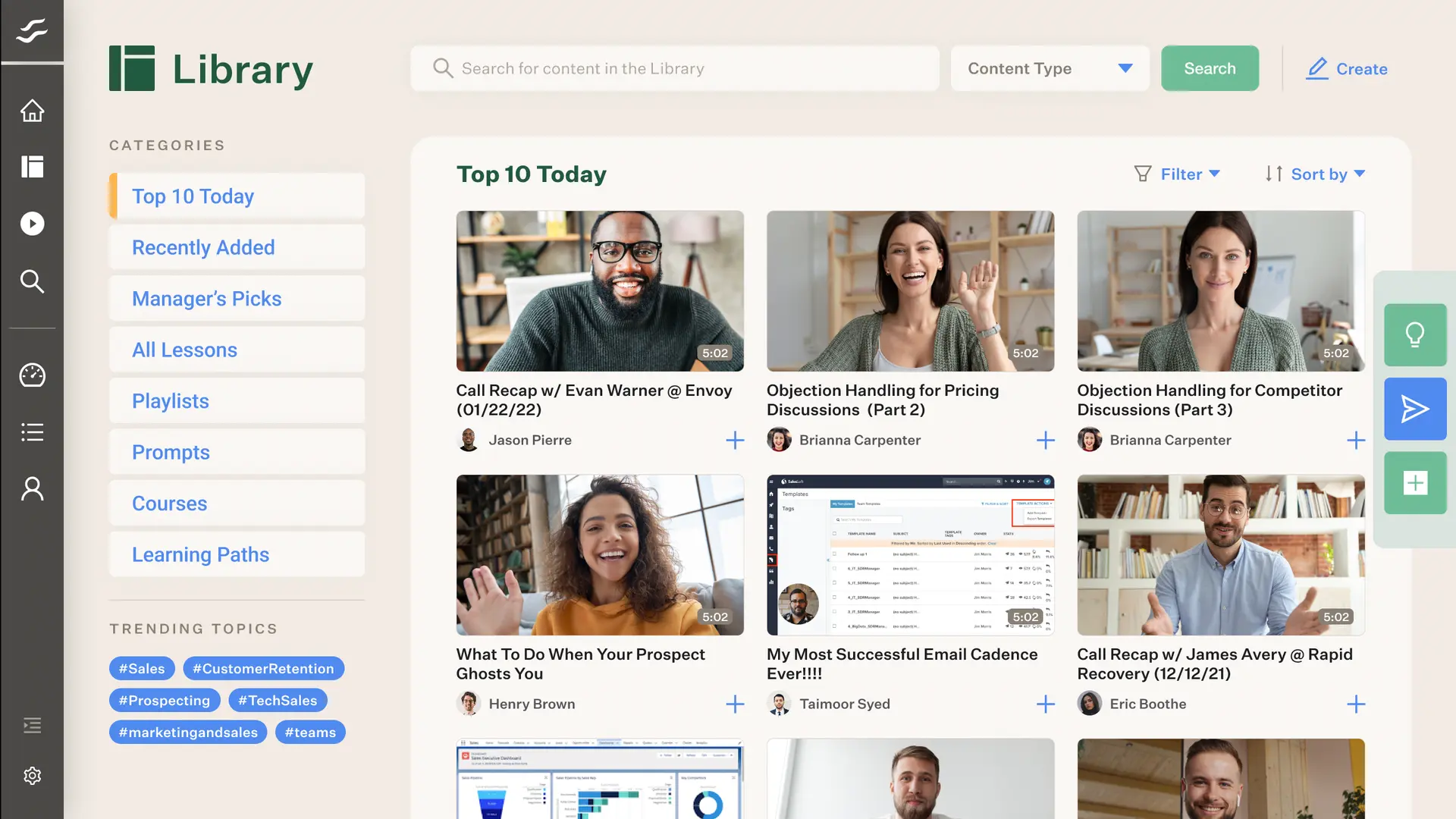The image size is (1456, 819).
Task: Expand the Content Type dropdown
Action: (x=1050, y=69)
